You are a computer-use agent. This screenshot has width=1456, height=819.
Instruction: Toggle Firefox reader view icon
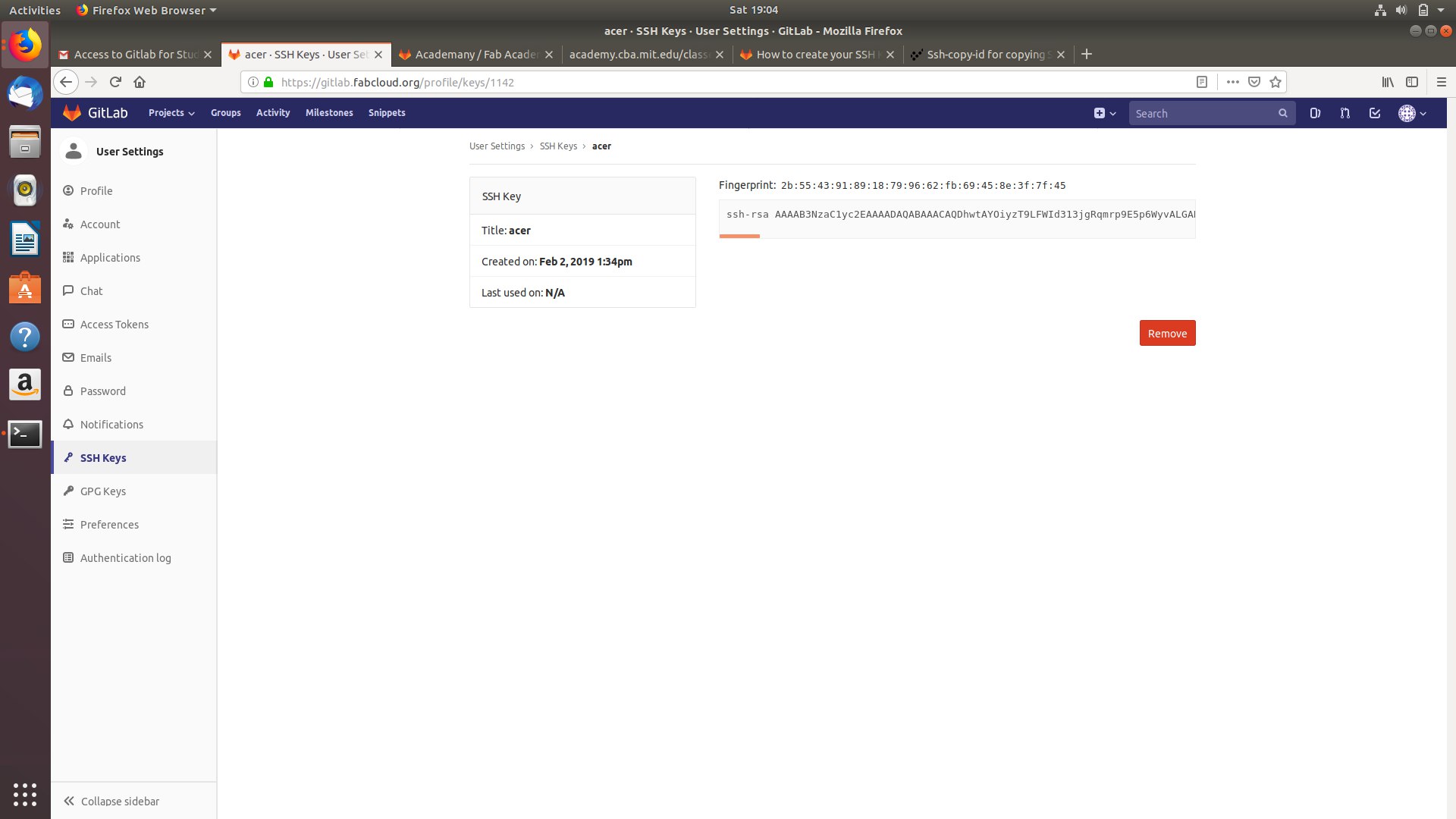pyautogui.click(x=1202, y=82)
